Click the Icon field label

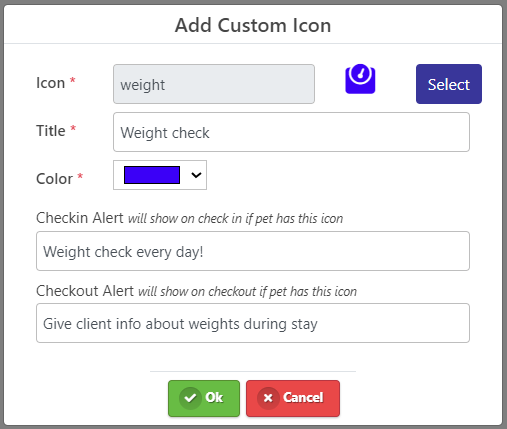coord(51,83)
